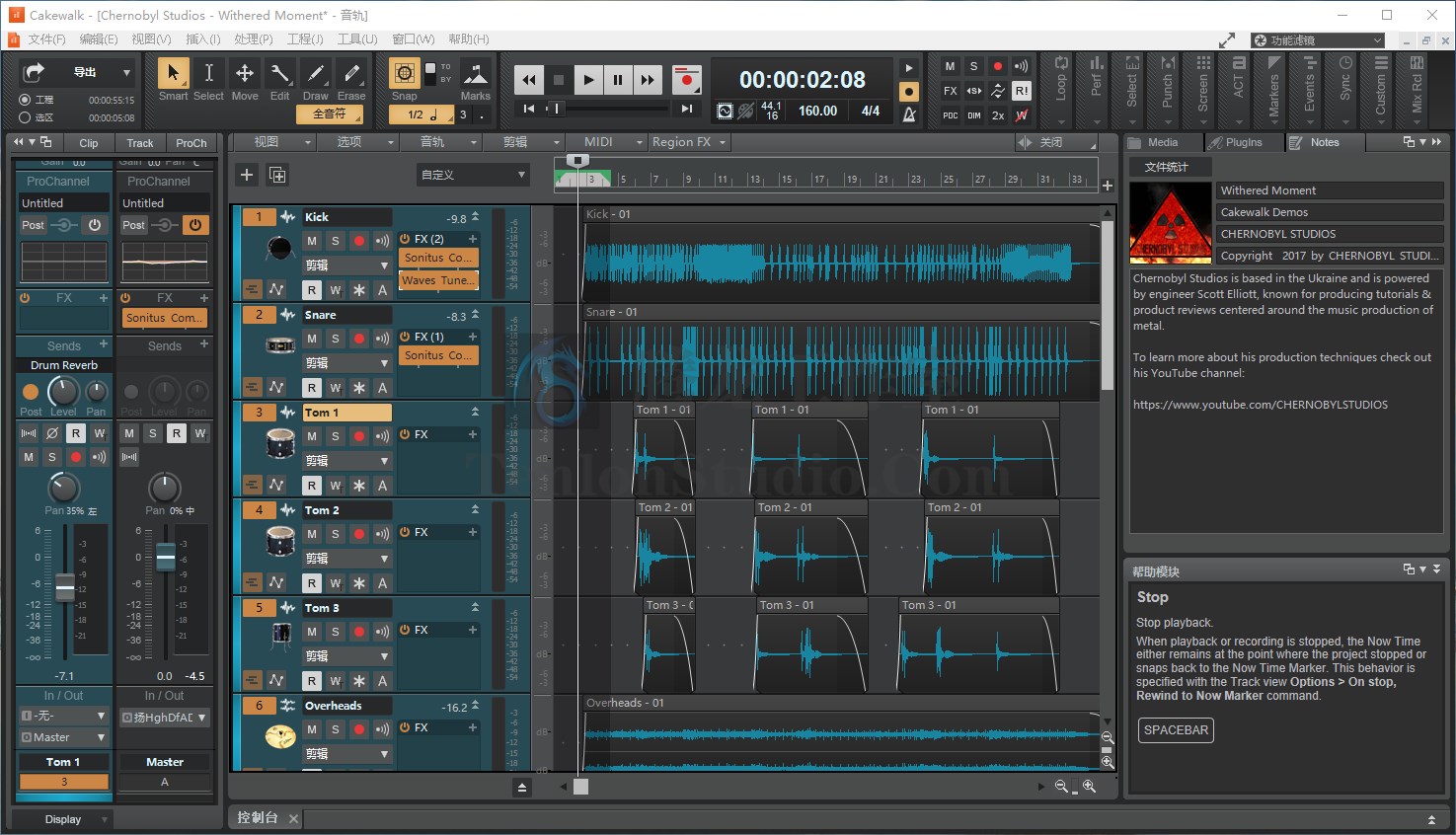1456x835 pixels.
Task: Solo the Snare track
Action: coord(336,339)
